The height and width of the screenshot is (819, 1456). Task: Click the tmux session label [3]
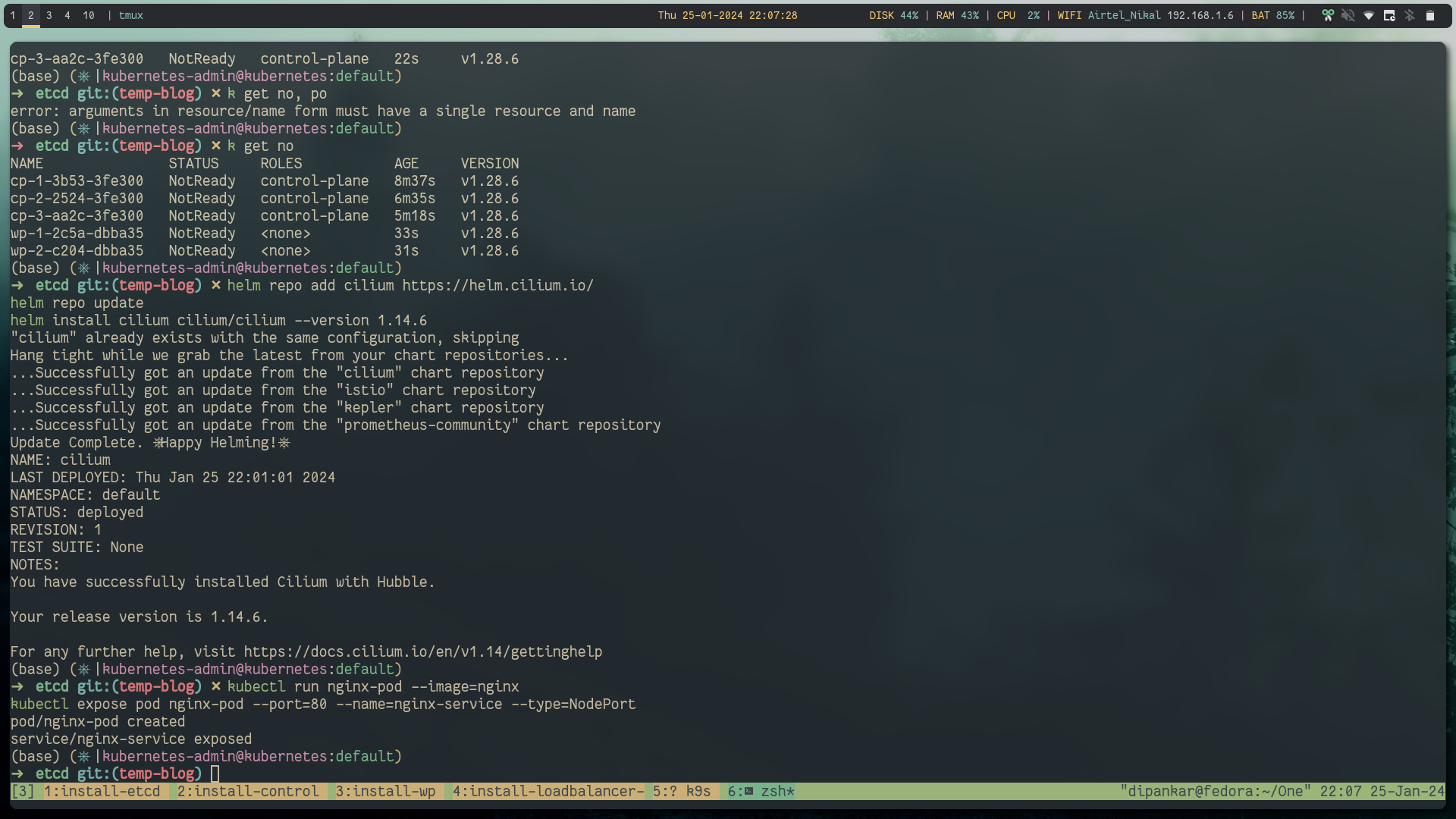pos(23,792)
